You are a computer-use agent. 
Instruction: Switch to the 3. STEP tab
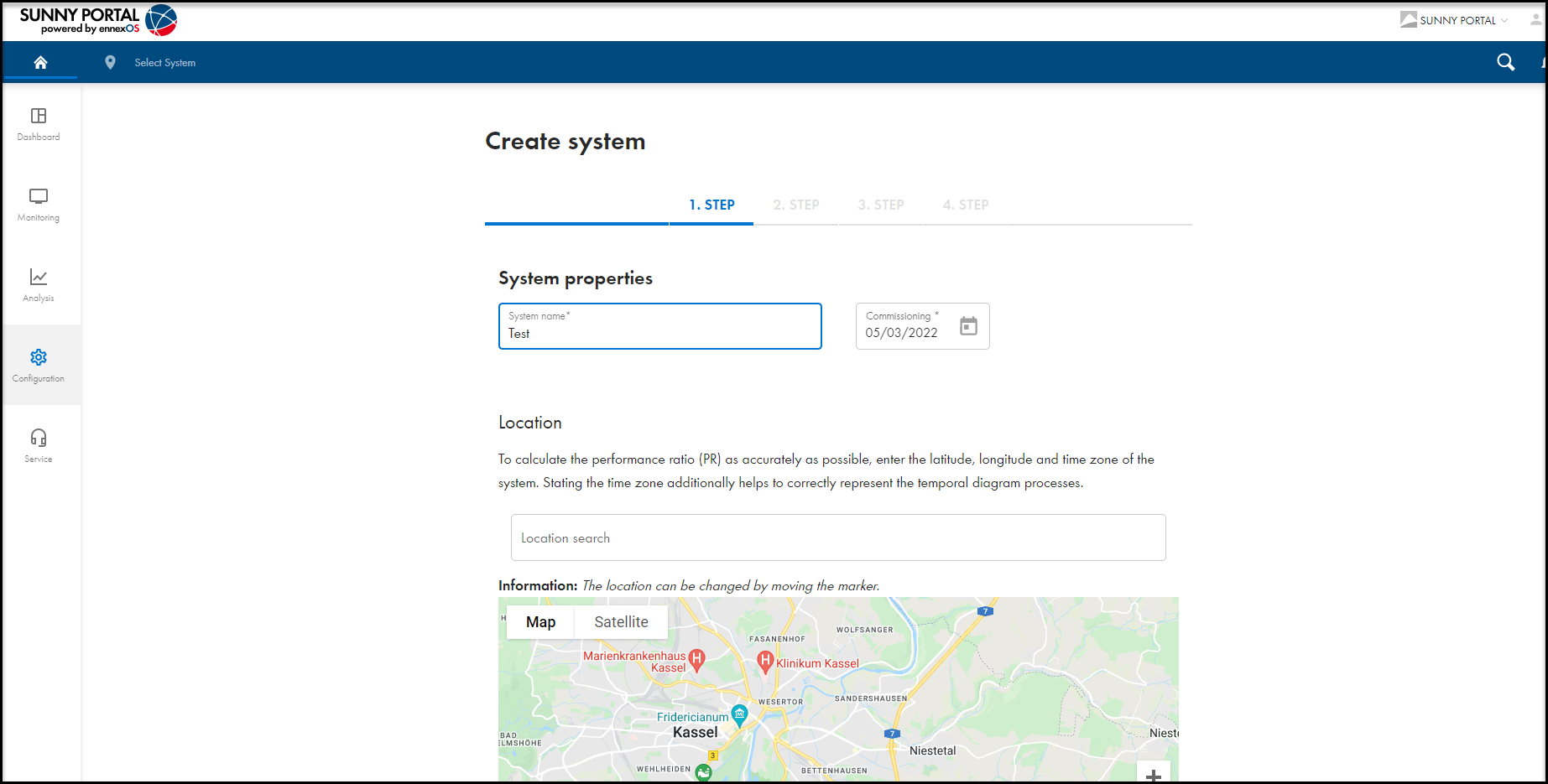[880, 205]
